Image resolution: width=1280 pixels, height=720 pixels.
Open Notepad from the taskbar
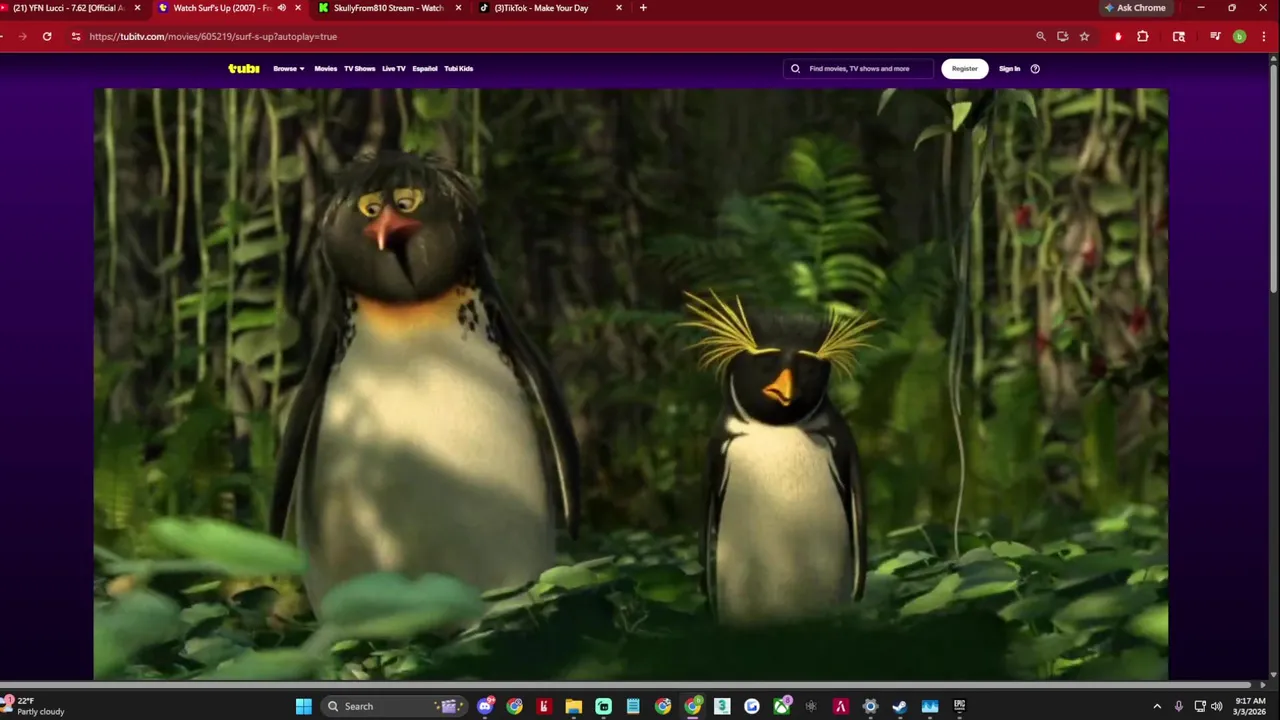click(x=633, y=706)
